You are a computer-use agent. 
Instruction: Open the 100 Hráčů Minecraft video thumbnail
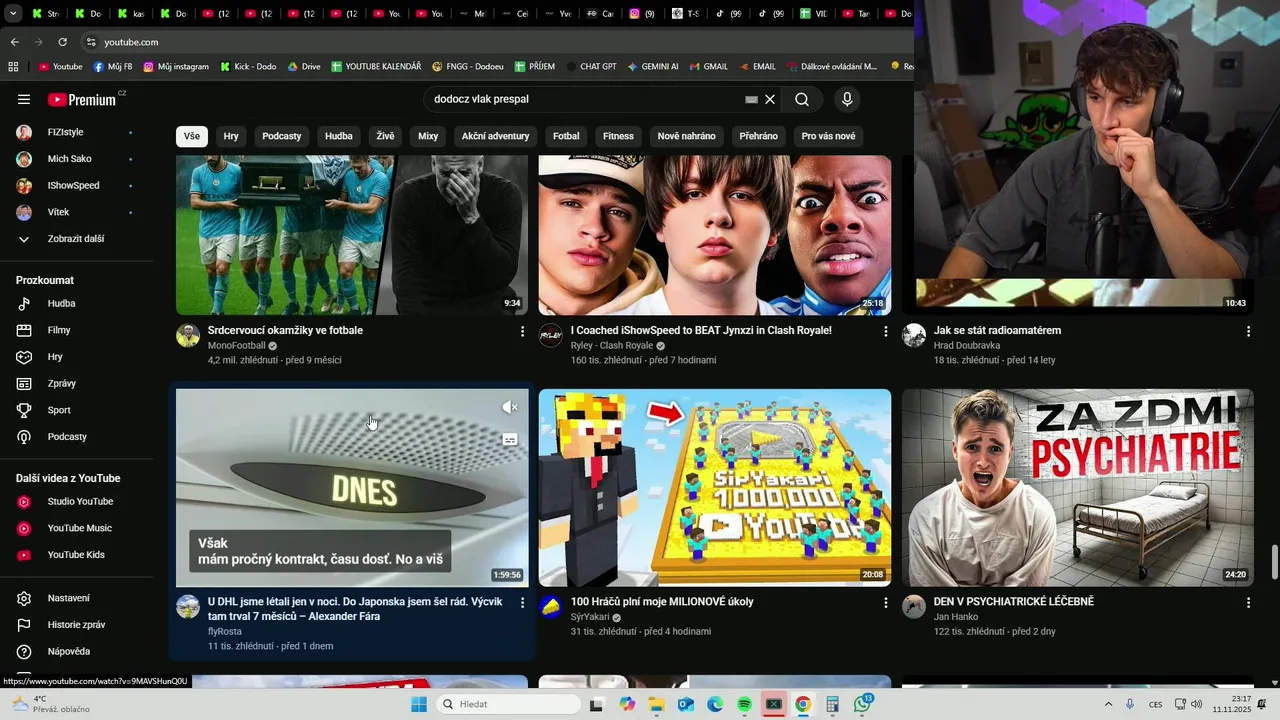pyautogui.click(x=715, y=487)
